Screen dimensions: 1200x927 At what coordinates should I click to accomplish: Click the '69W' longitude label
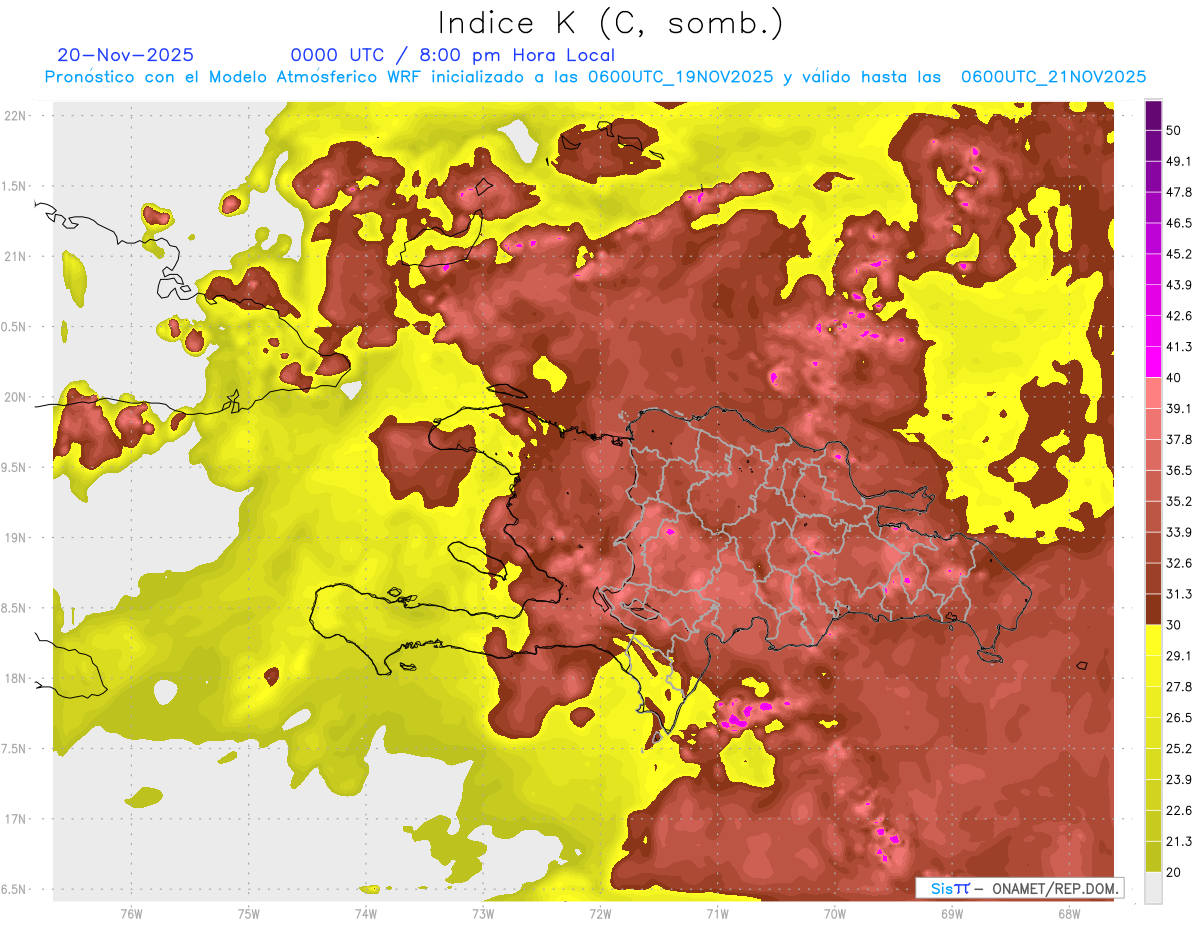pyautogui.click(x=952, y=913)
